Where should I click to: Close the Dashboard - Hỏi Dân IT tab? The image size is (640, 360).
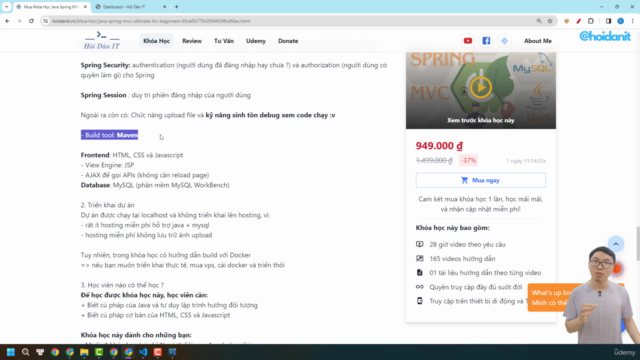point(164,7)
